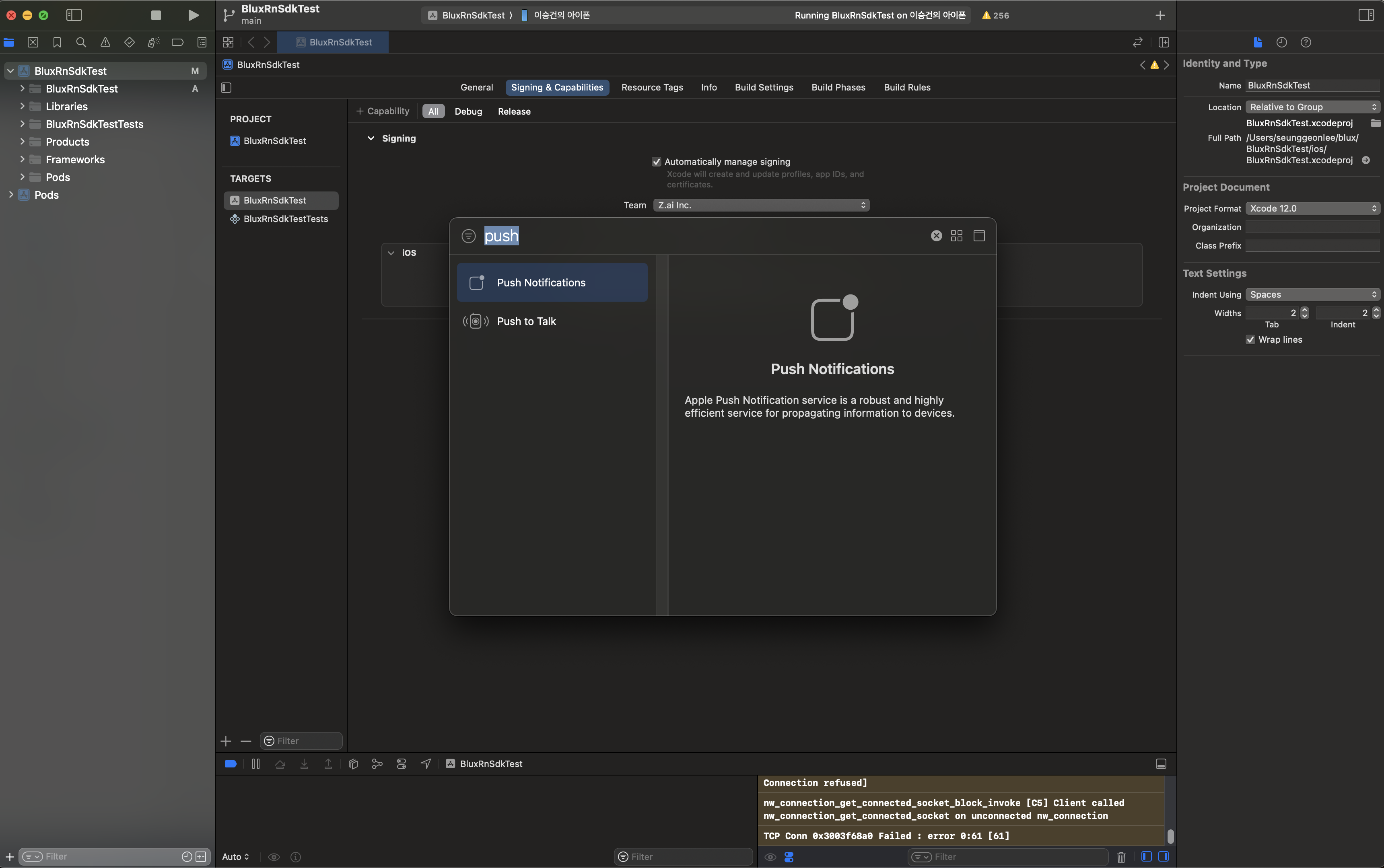
Task: Expand the Frameworks folder
Action: (x=22, y=160)
